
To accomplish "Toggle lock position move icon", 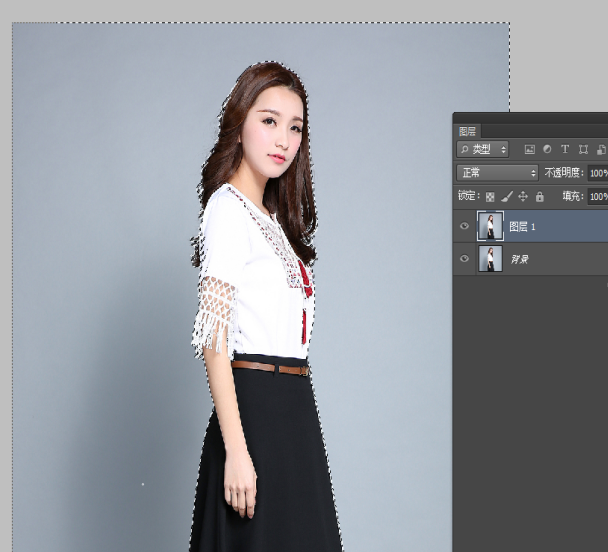I will pos(523,197).
